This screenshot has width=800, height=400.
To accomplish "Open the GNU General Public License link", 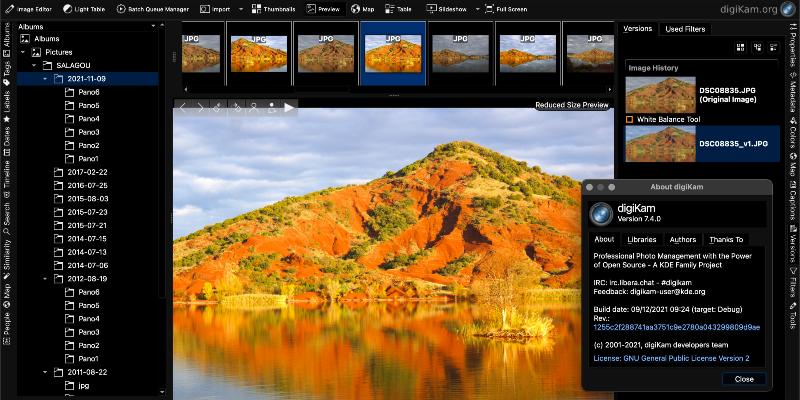I will pos(671,358).
